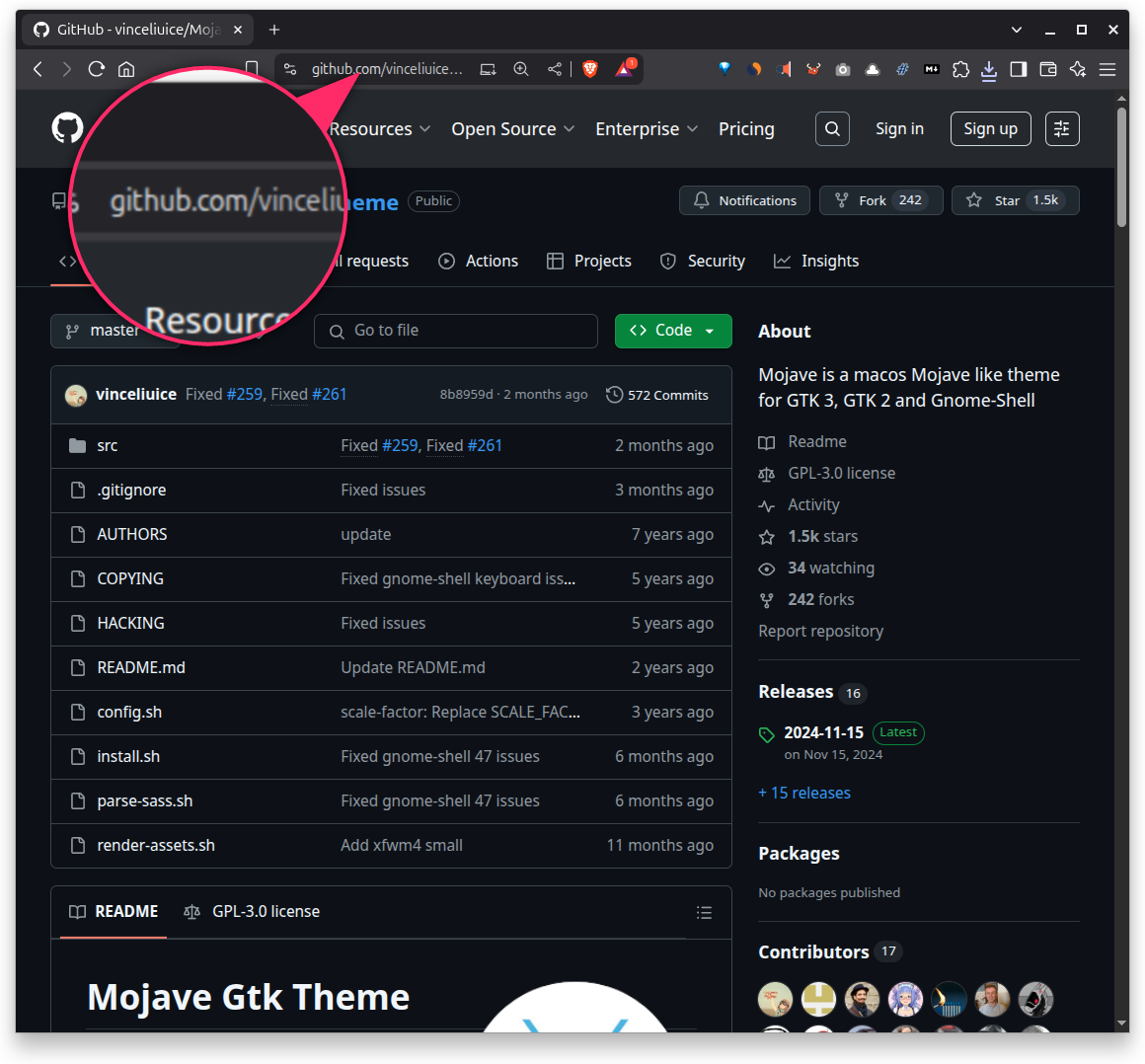Open the src folder
The width and height of the screenshot is (1145, 1064).
pyautogui.click(x=108, y=446)
